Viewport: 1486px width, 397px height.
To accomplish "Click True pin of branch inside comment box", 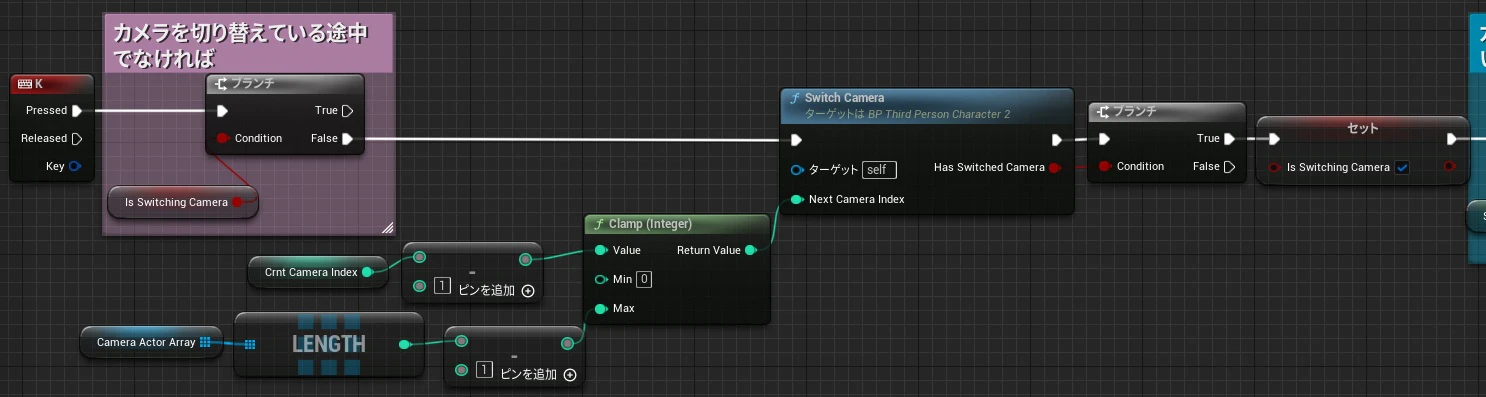I will 347,111.
